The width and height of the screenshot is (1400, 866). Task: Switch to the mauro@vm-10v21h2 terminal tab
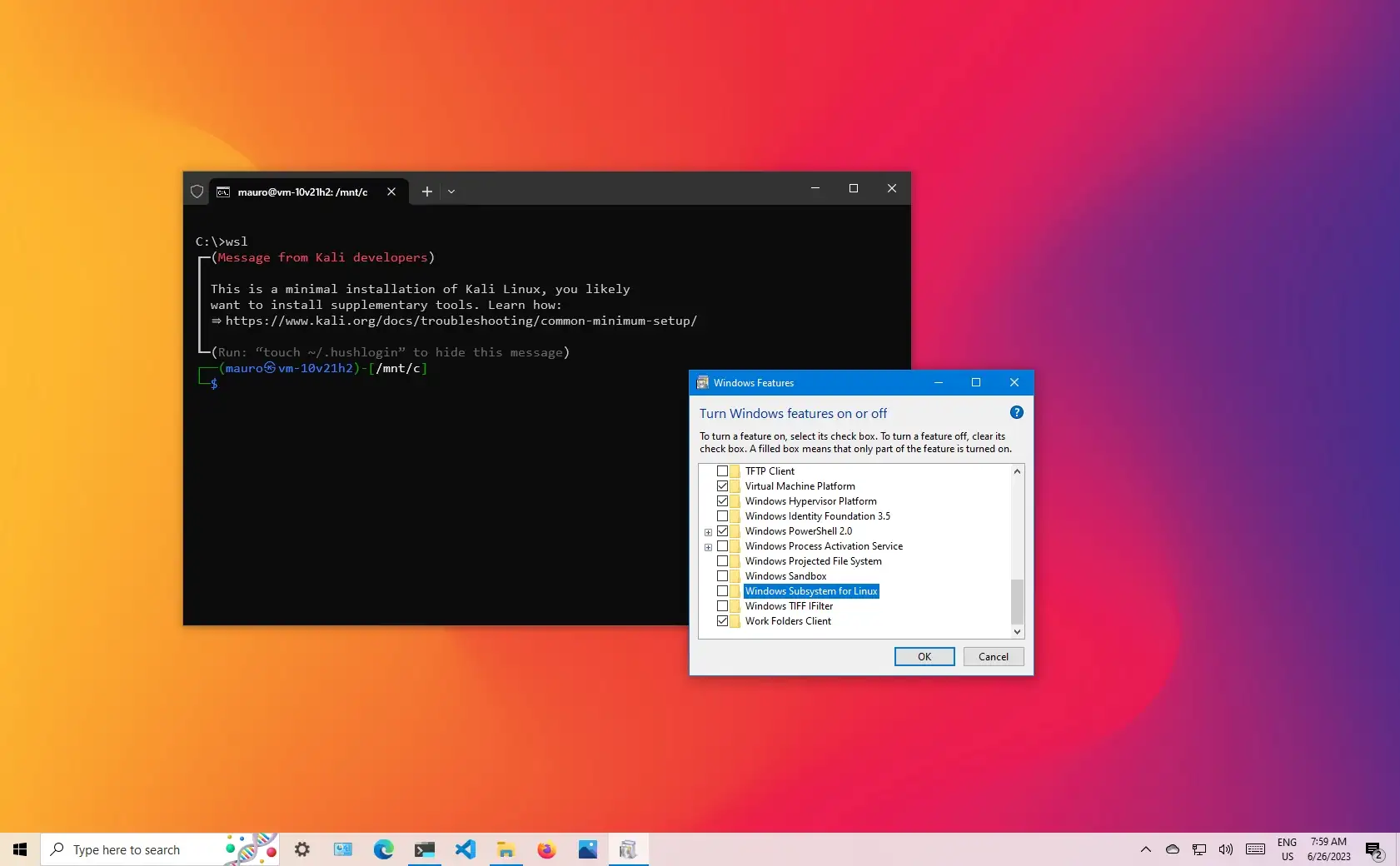coord(300,192)
